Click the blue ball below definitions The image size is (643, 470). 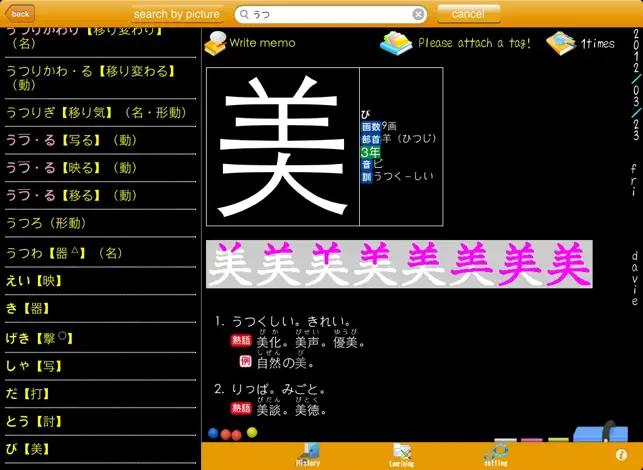click(x=213, y=433)
